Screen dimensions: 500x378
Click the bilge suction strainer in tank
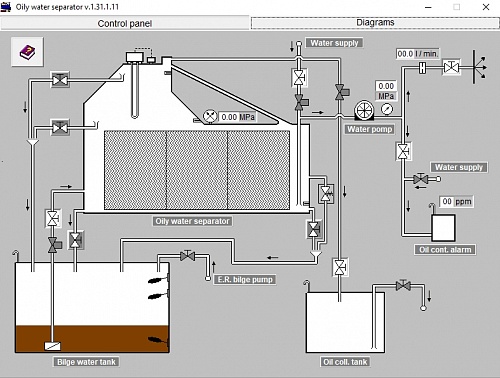pos(53,346)
